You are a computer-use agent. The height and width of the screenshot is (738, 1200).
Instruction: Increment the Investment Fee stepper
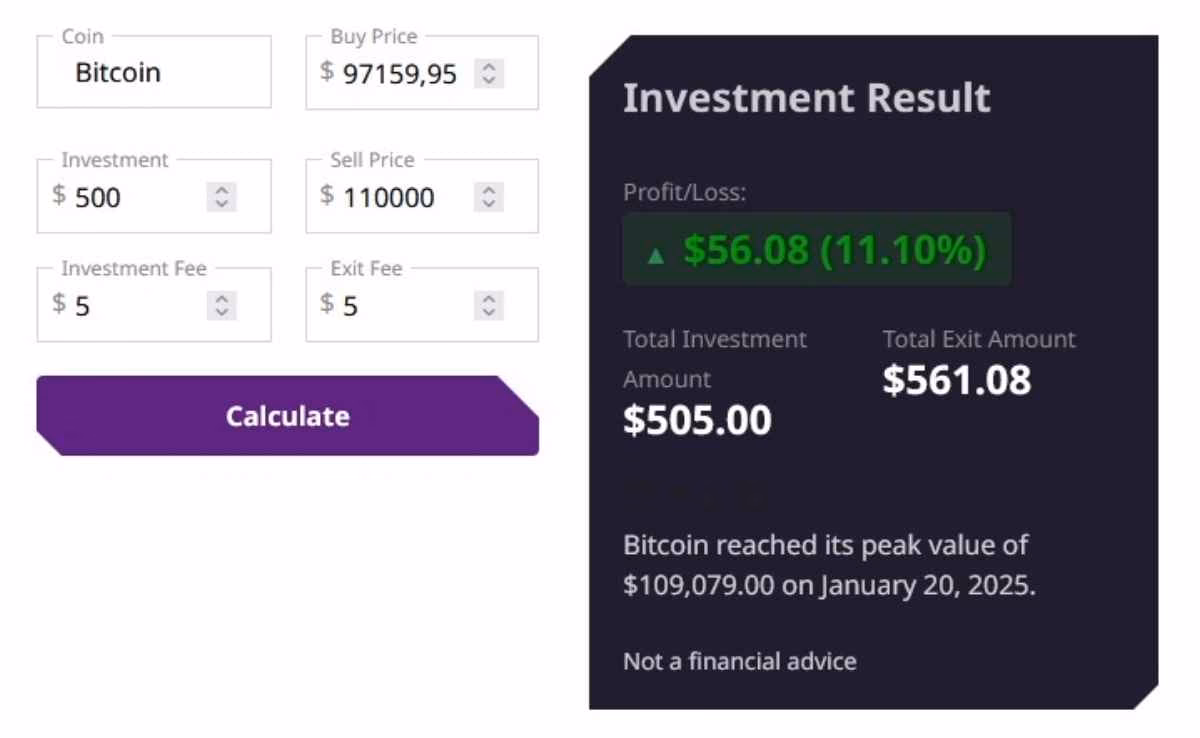point(220,298)
